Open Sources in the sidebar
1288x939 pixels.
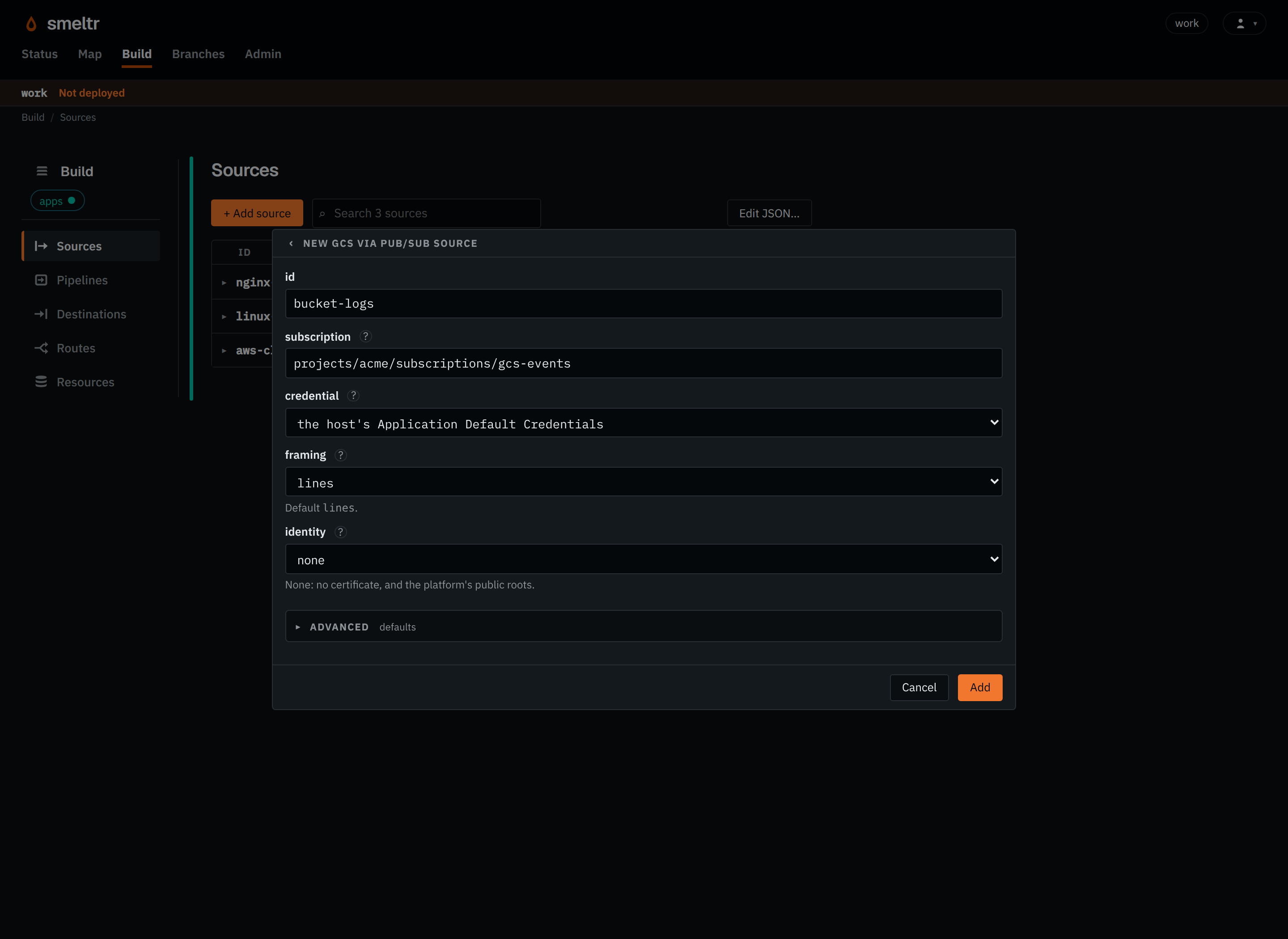(91, 246)
